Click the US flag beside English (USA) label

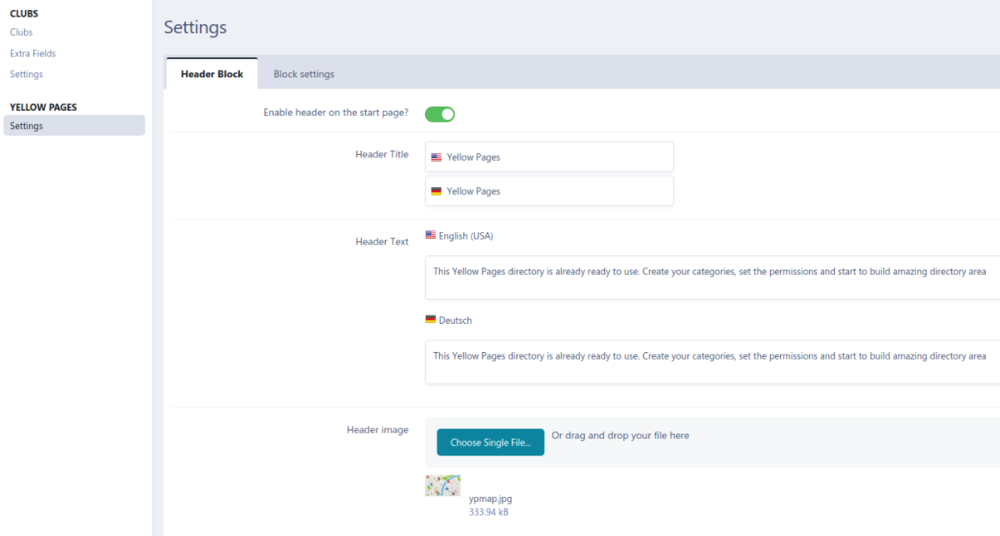pos(430,236)
